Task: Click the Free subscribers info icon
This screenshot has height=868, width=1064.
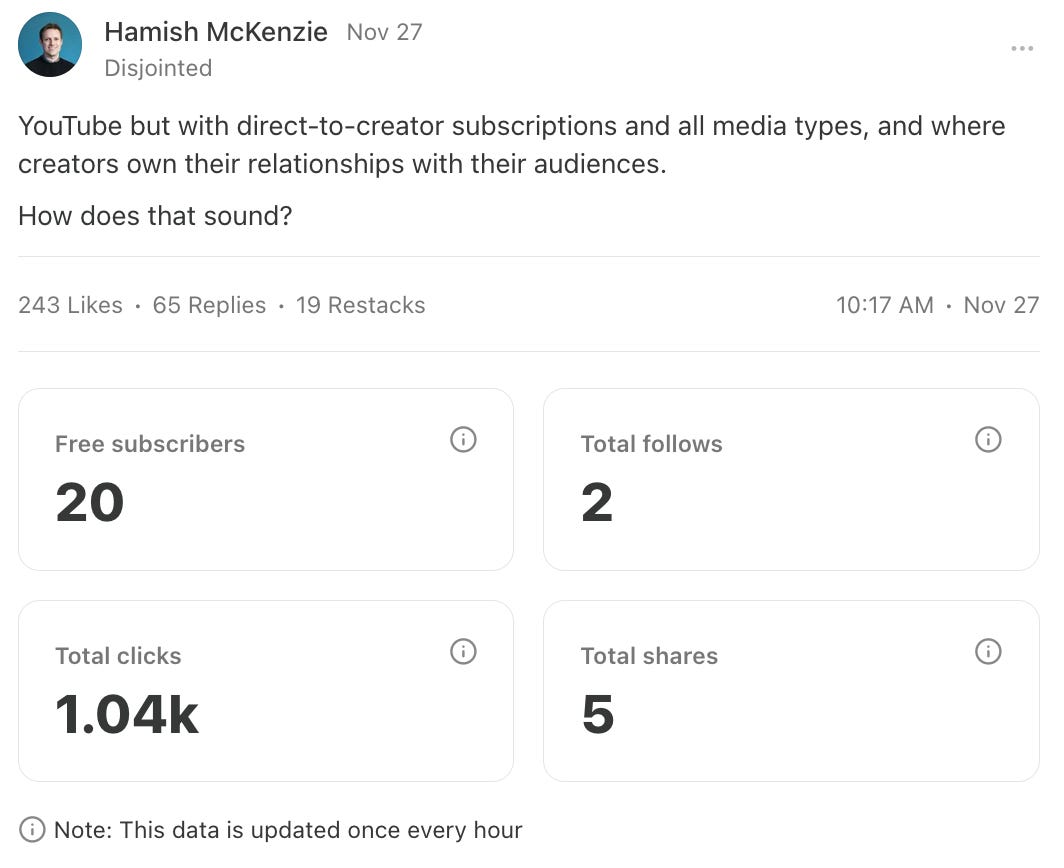Action: point(463,440)
